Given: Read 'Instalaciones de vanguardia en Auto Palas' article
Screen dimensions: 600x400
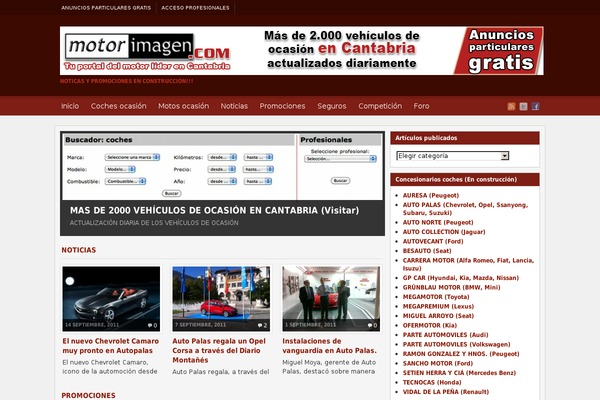Looking at the screenshot, I should [329, 346].
